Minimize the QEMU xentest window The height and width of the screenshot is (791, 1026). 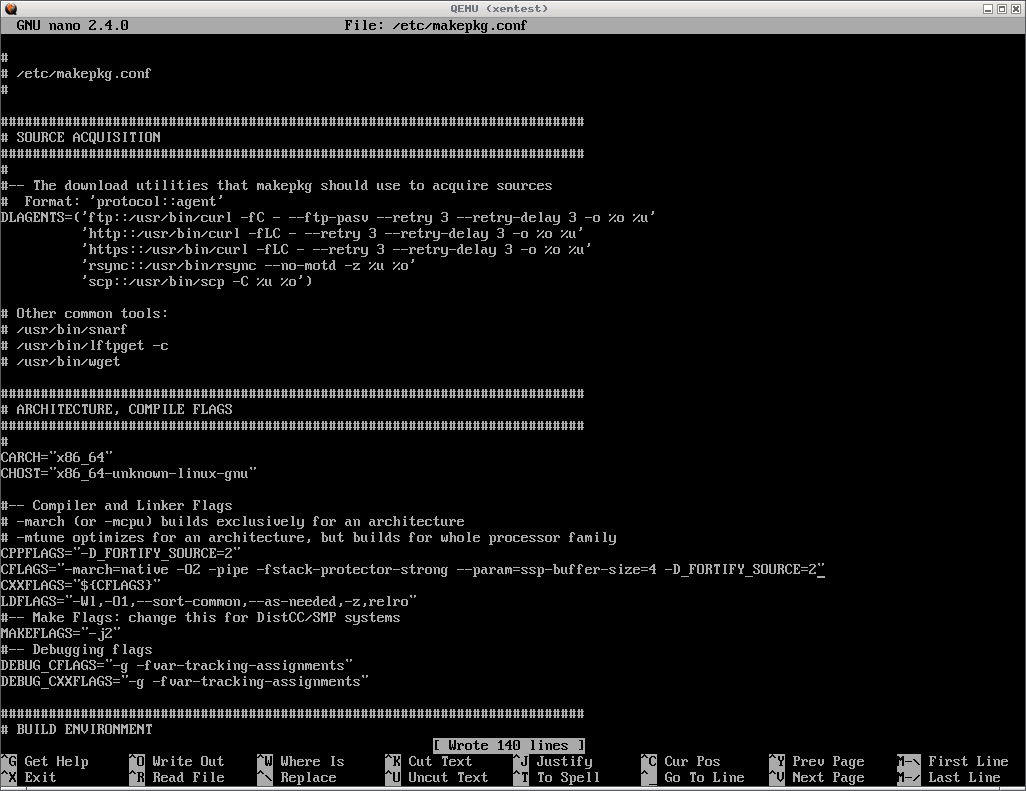pyautogui.click(x=986, y=8)
